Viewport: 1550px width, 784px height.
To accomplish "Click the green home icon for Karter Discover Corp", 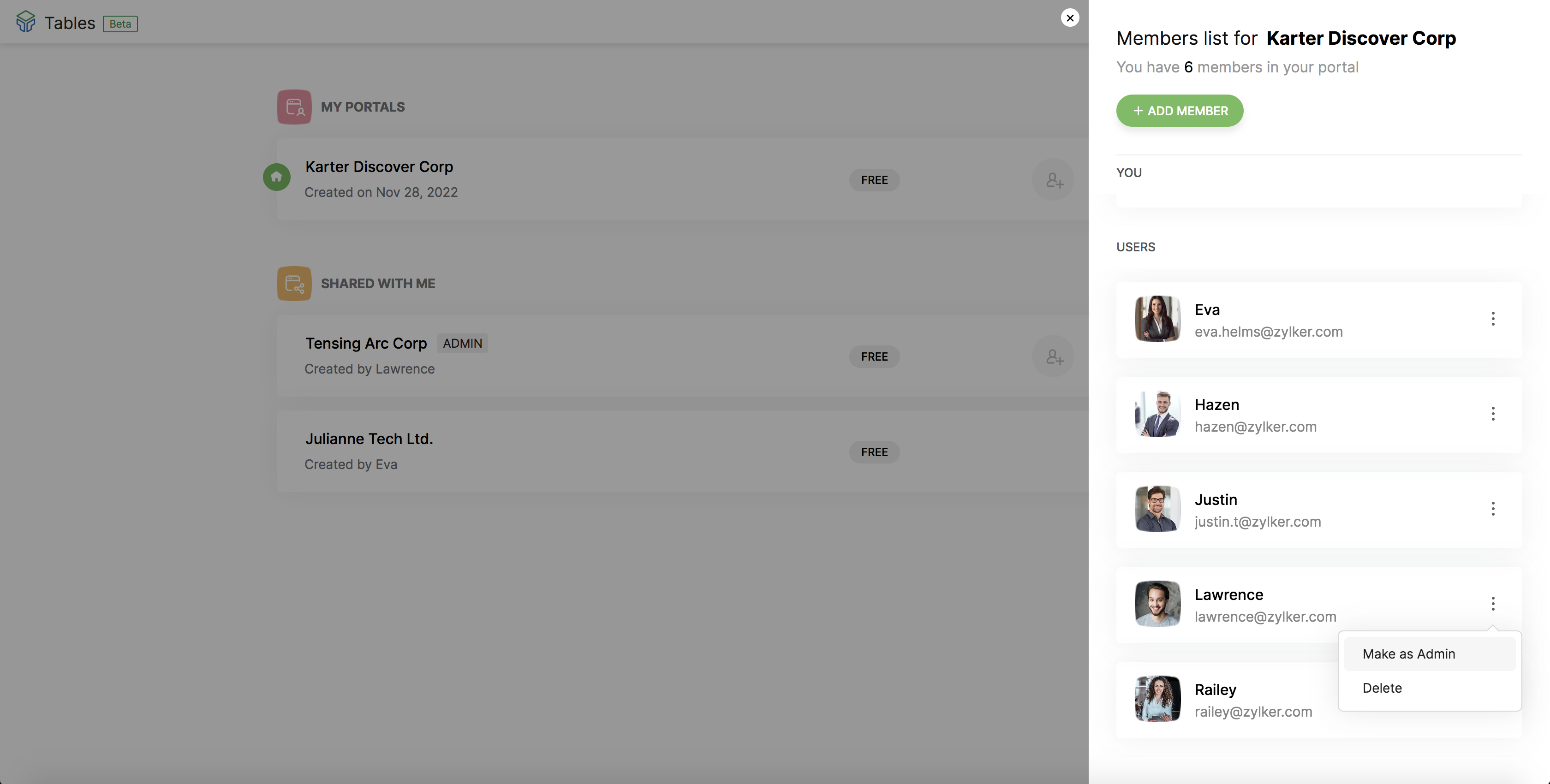I will (x=277, y=177).
